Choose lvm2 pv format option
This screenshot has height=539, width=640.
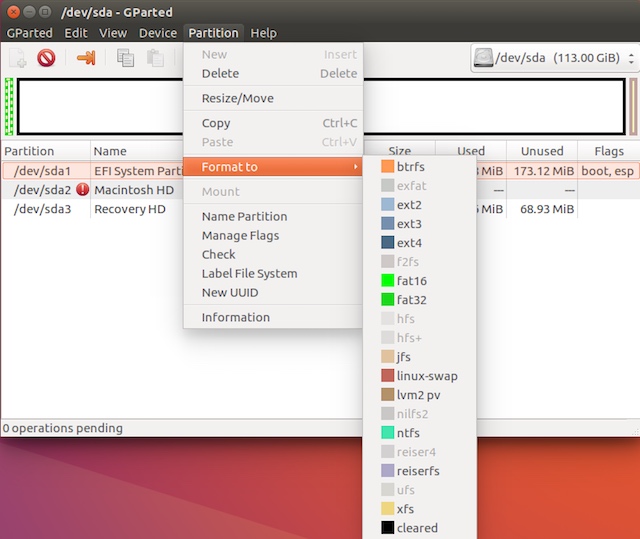click(x=419, y=395)
